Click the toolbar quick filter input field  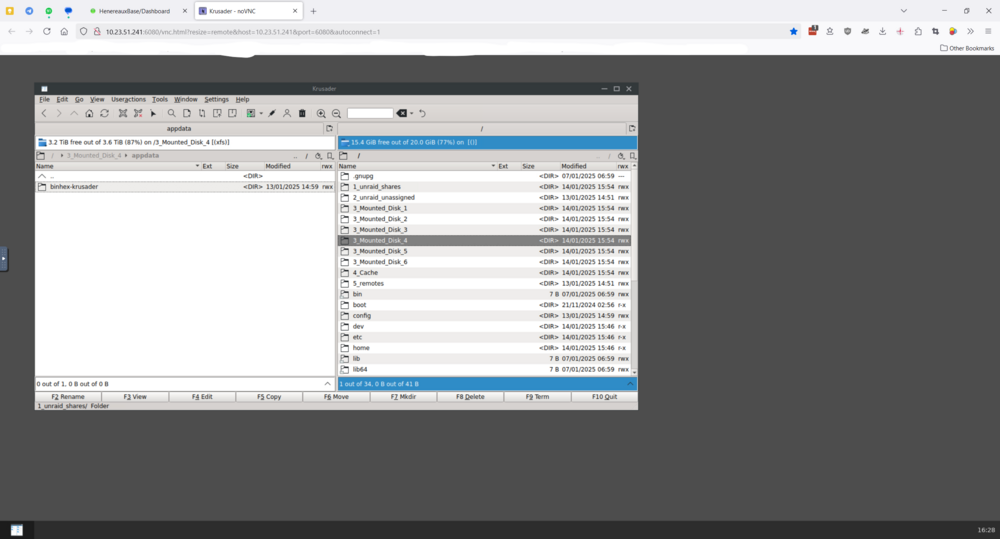pyautogui.click(x=370, y=114)
